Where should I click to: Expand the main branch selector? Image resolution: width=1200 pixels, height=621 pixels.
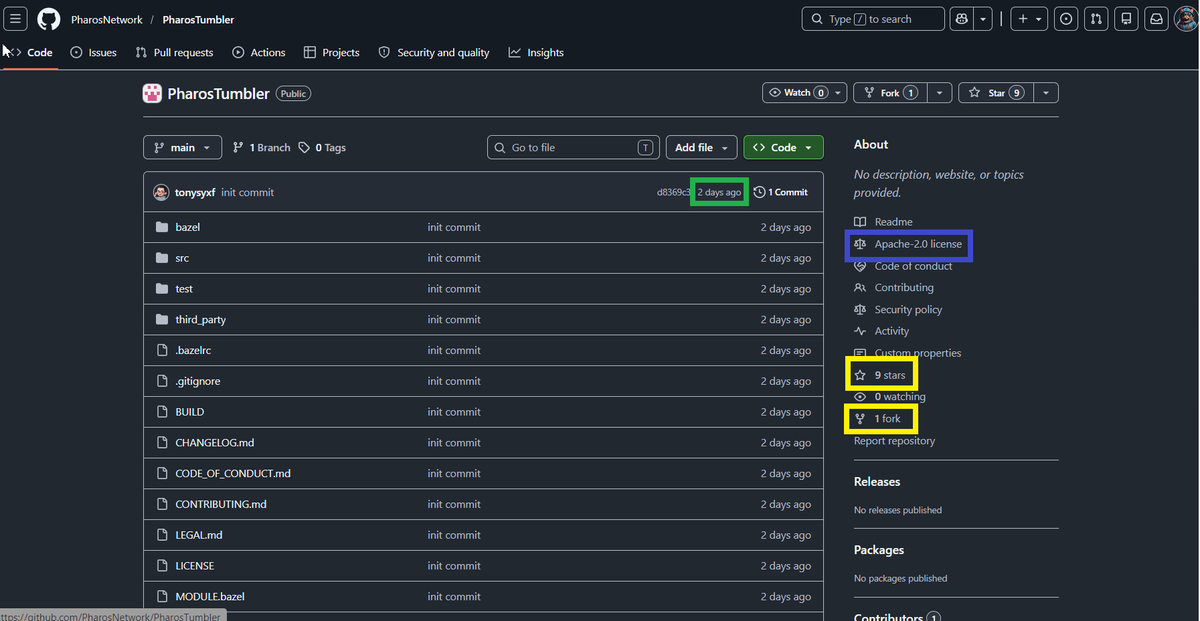click(x=182, y=148)
